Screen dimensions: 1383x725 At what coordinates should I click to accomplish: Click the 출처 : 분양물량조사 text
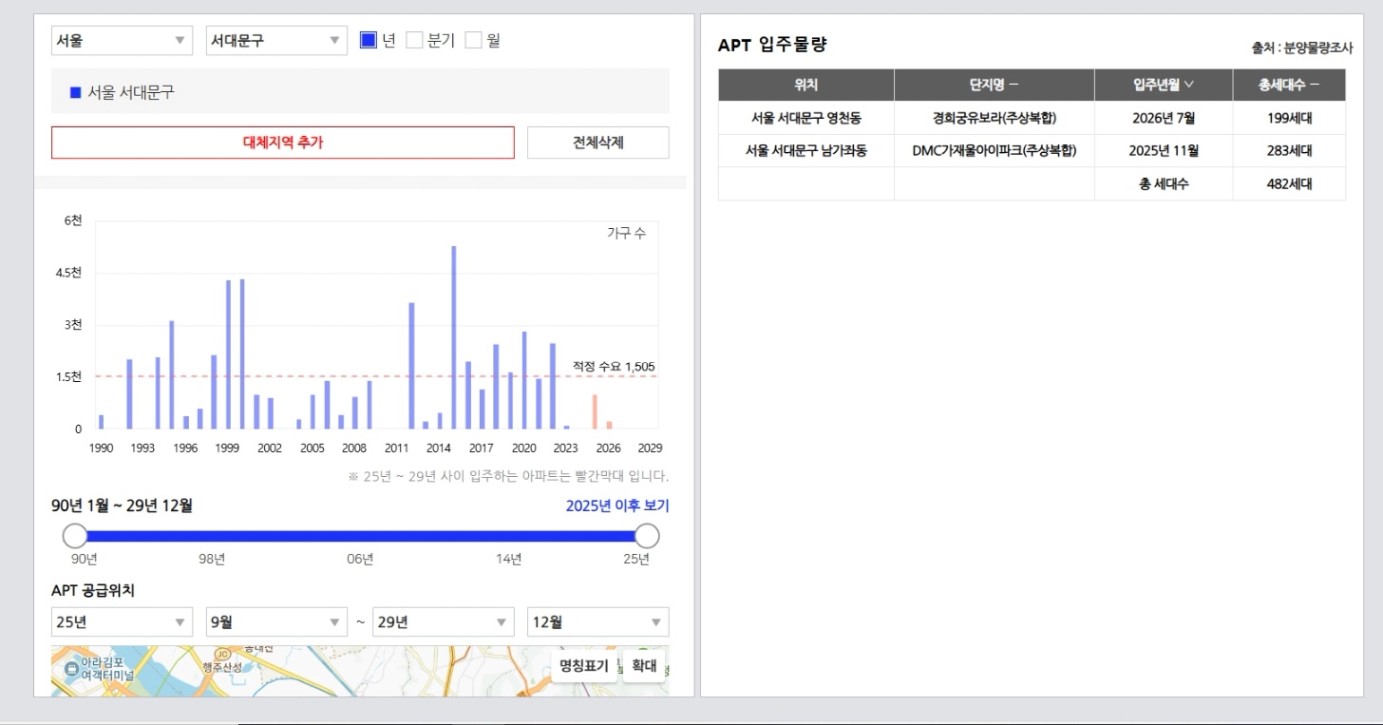pos(1302,47)
